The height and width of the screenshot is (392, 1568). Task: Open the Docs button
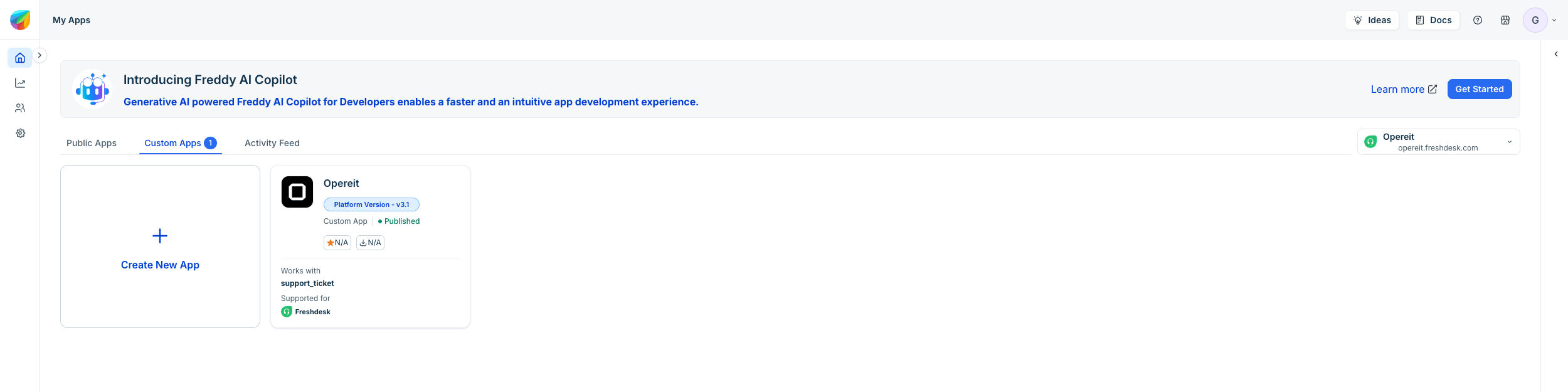coord(1433,20)
